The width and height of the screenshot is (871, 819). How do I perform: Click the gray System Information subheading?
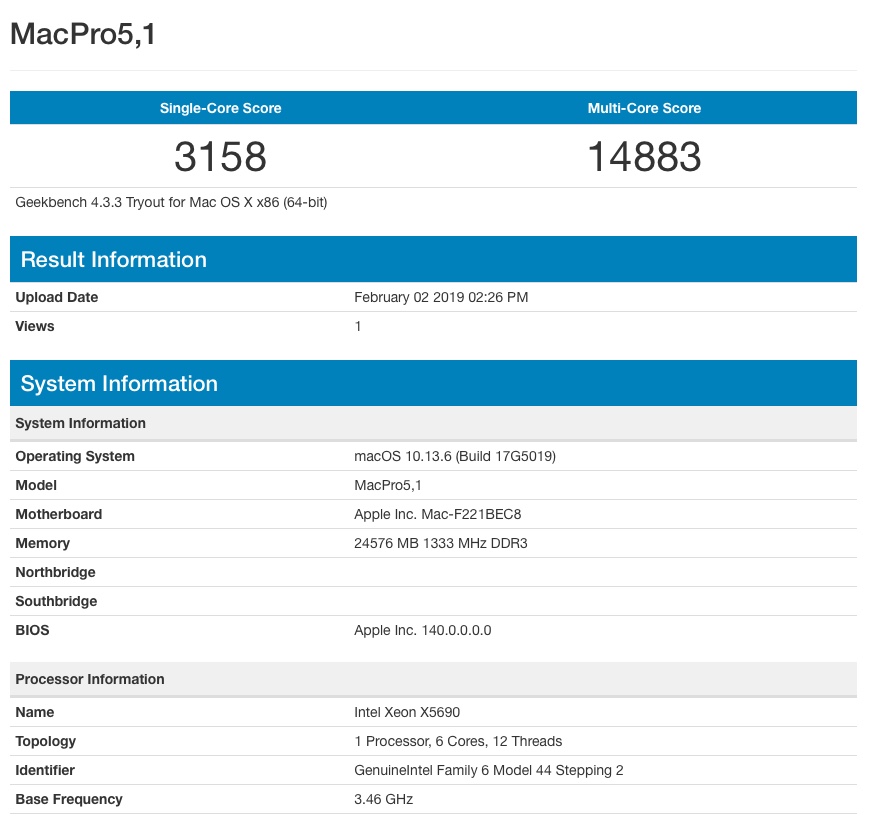pos(433,423)
